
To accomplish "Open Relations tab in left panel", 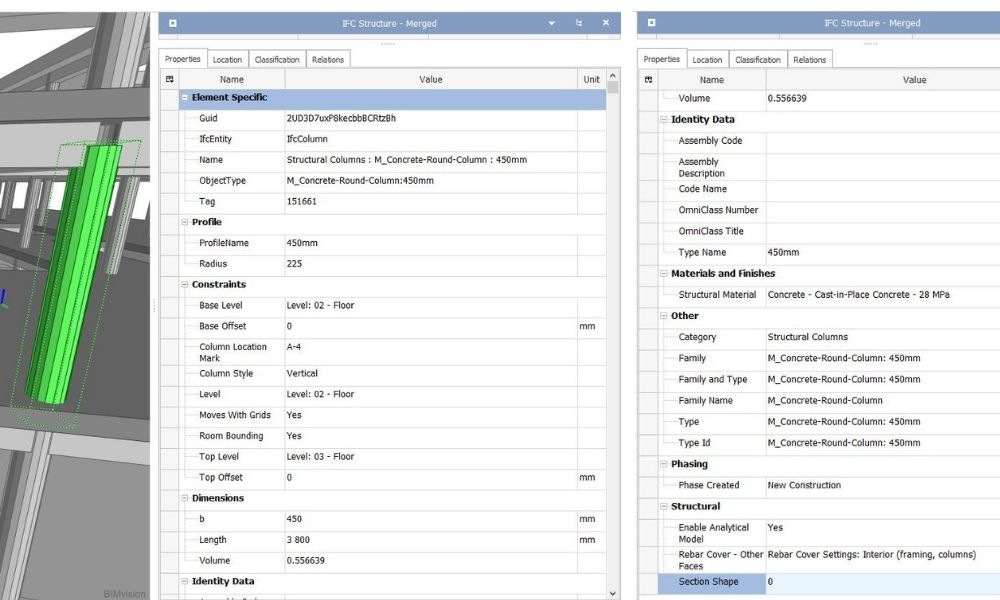I will click(328, 59).
